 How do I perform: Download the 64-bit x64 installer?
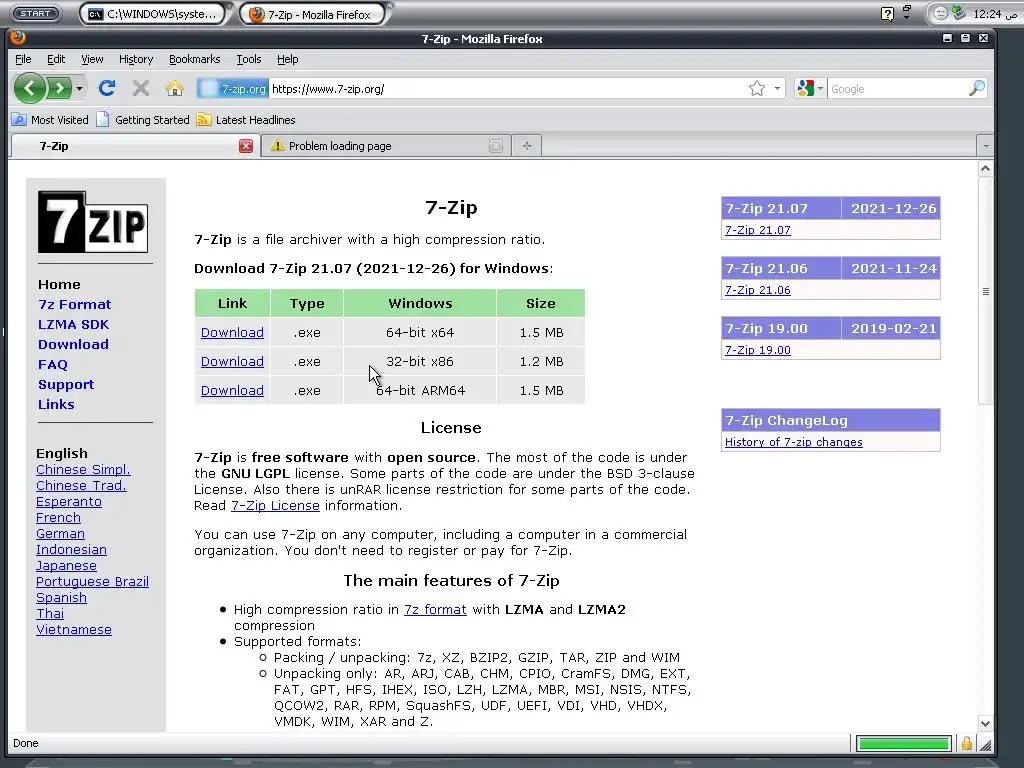[x=232, y=332]
